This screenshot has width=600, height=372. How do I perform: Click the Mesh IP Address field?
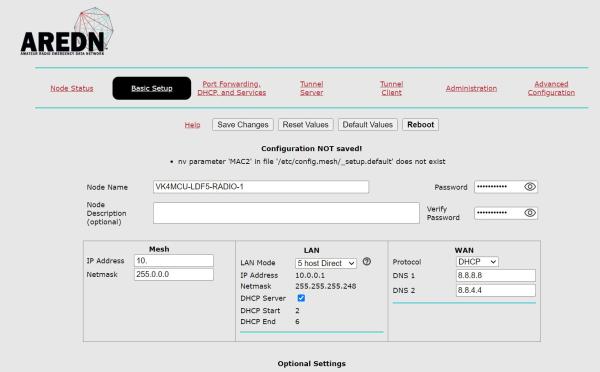click(174, 261)
